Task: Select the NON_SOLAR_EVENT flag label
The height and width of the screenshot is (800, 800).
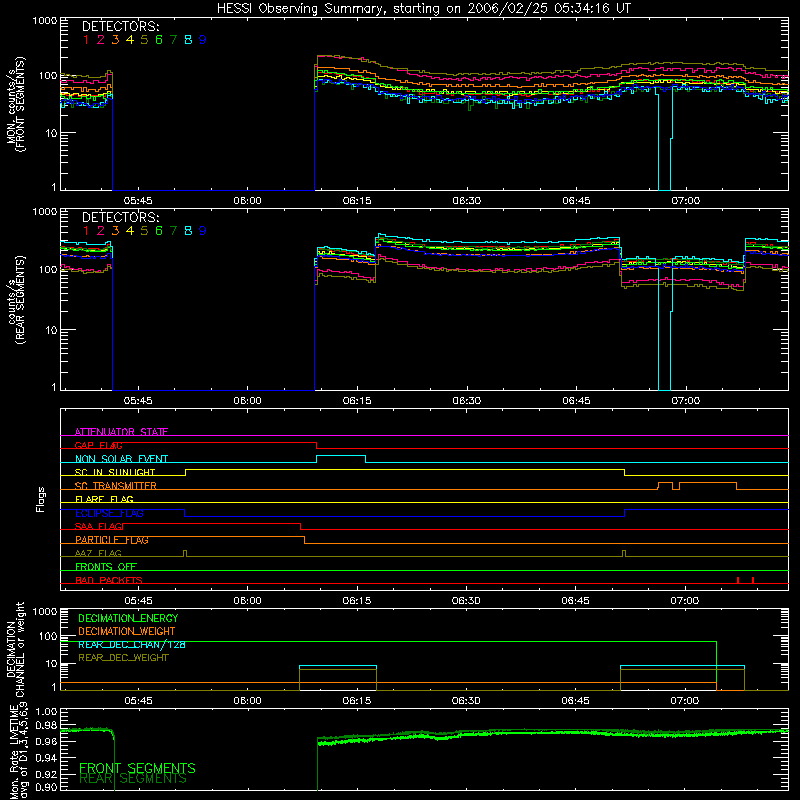Action: (121, 459)
